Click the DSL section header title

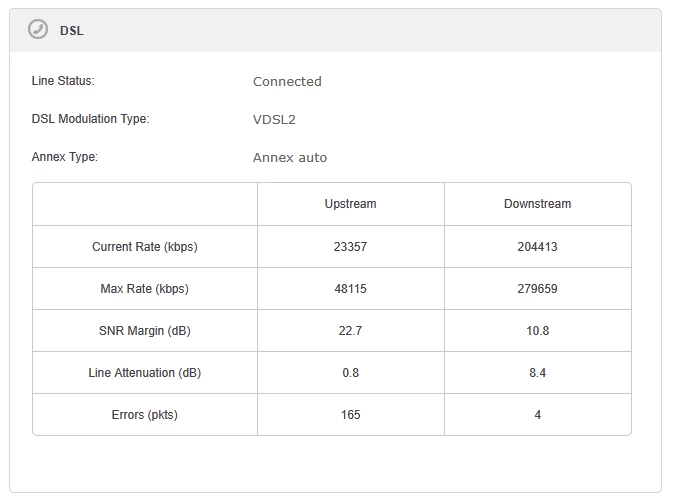pyautogui.click(x=72, y=31)
